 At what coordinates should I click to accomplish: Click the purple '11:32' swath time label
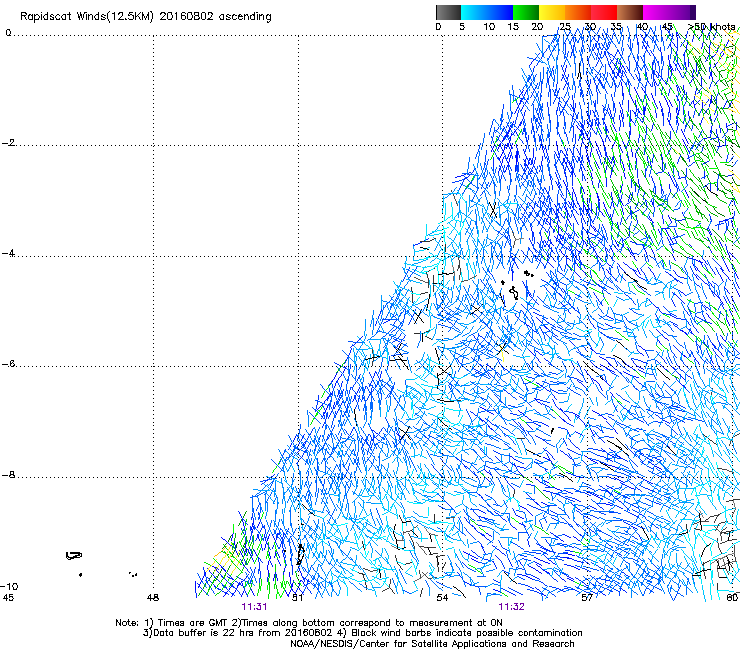[512, 607]
